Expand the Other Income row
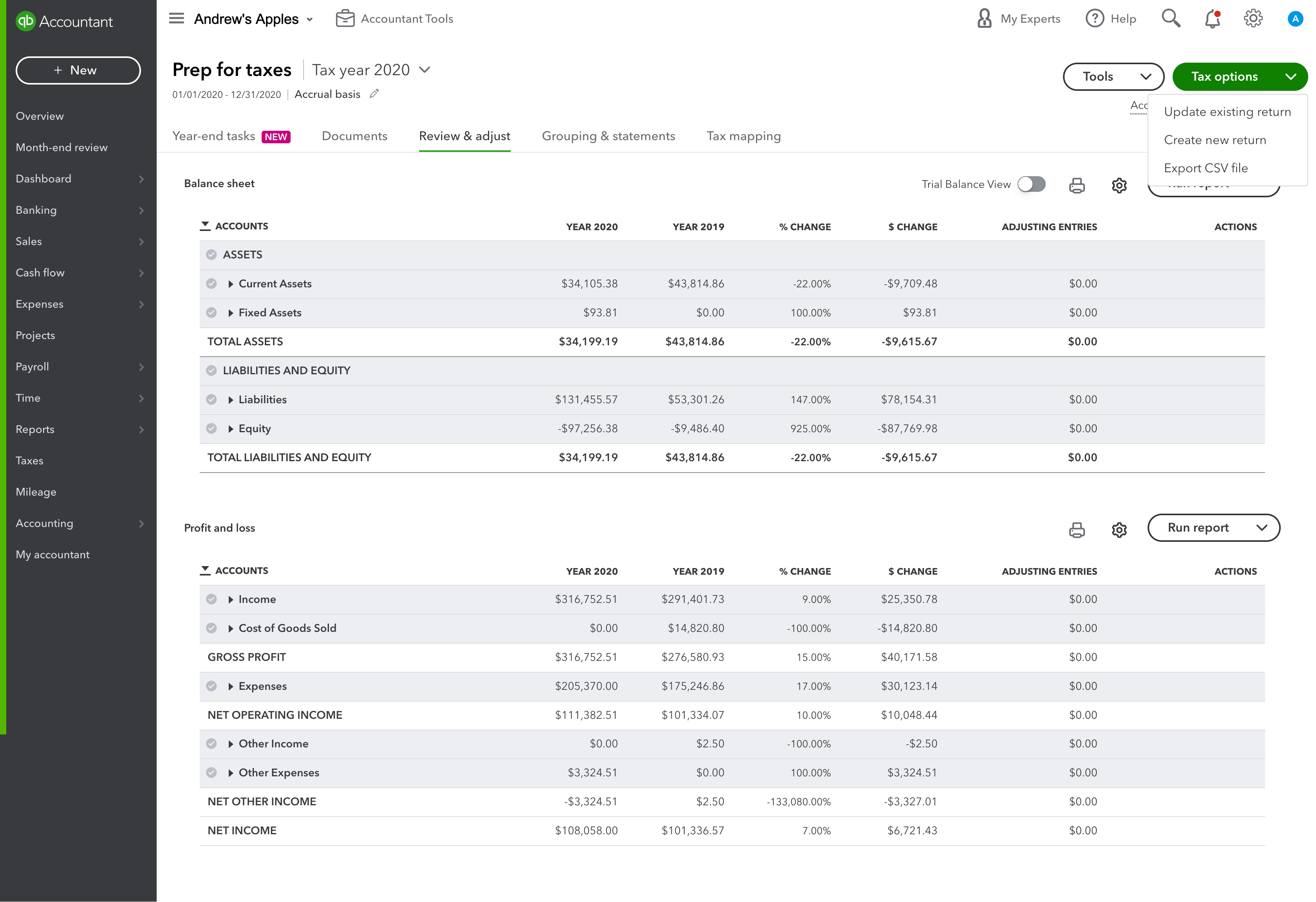The image size is (1316, 902). pyautogui.click(x=230, y=744)
